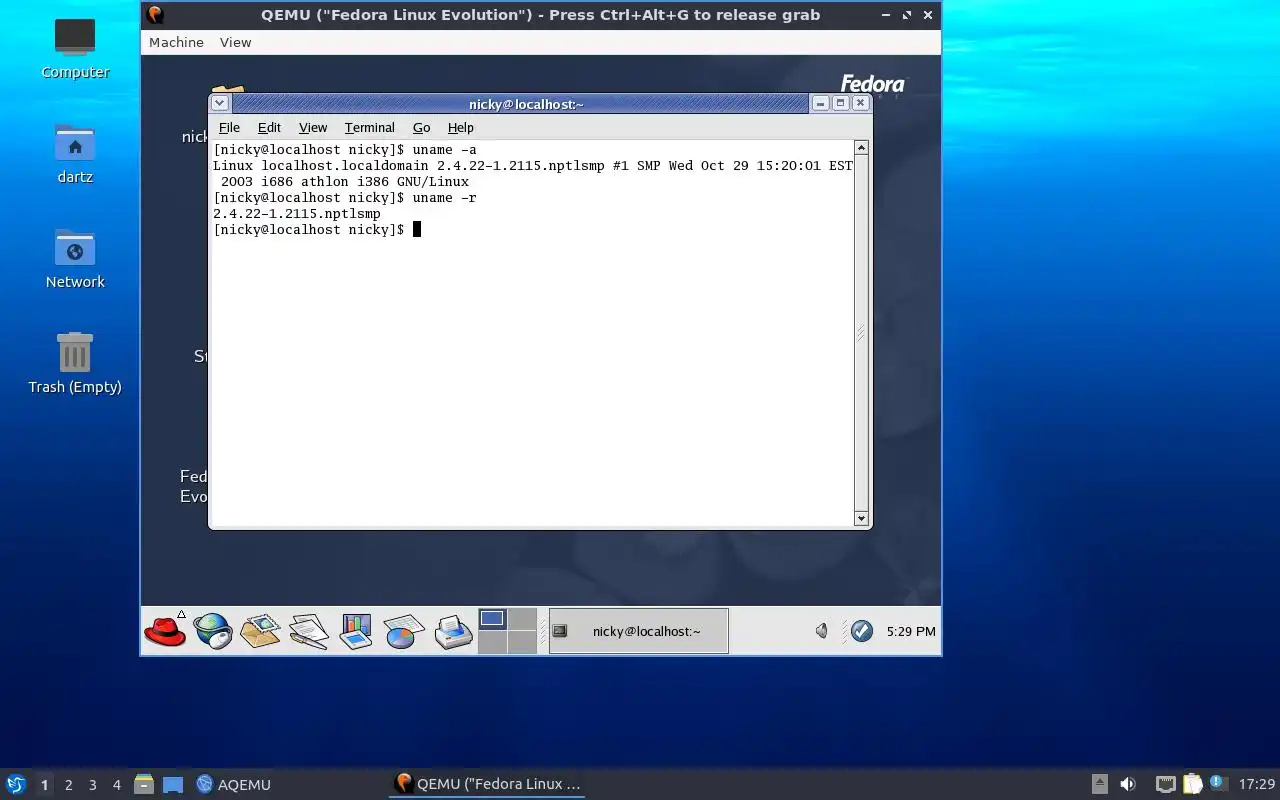Image resolution: width=1280 pixels, height=800 pixels.
Task: Click the 'uname -a' command line
Action: pos(345,150)
